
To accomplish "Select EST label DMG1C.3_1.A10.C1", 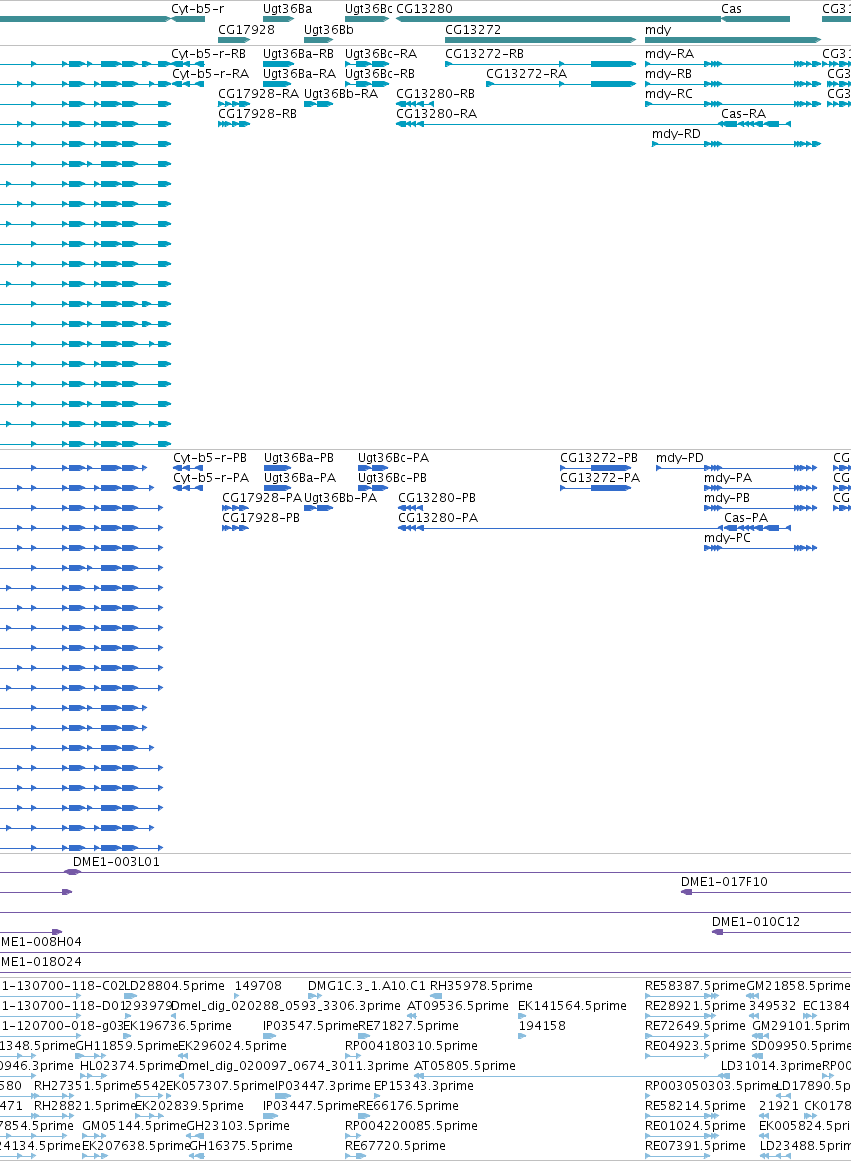I will 367,986.
